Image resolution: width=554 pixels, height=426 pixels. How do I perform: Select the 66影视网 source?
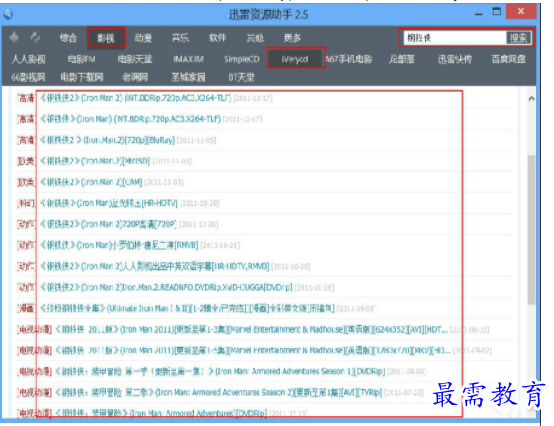[x=28, y=77]
